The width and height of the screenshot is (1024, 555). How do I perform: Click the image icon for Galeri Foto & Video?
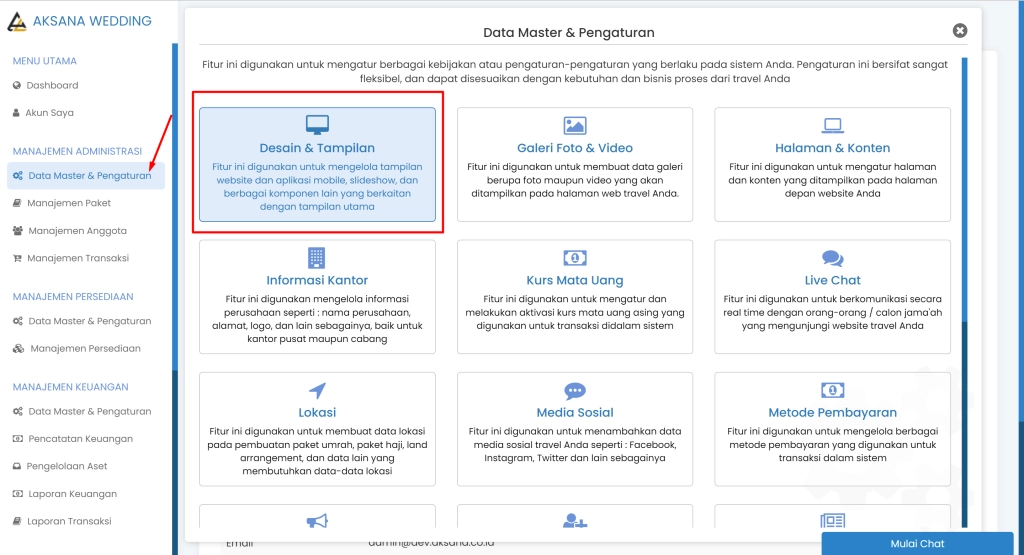[x=574, y=125]
